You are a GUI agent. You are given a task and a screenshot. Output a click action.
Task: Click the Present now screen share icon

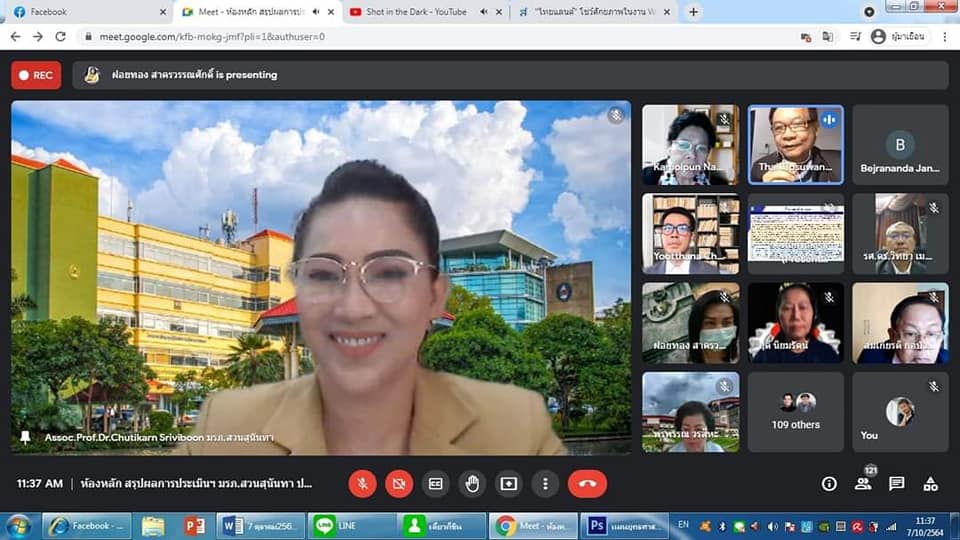click(509, 484)
